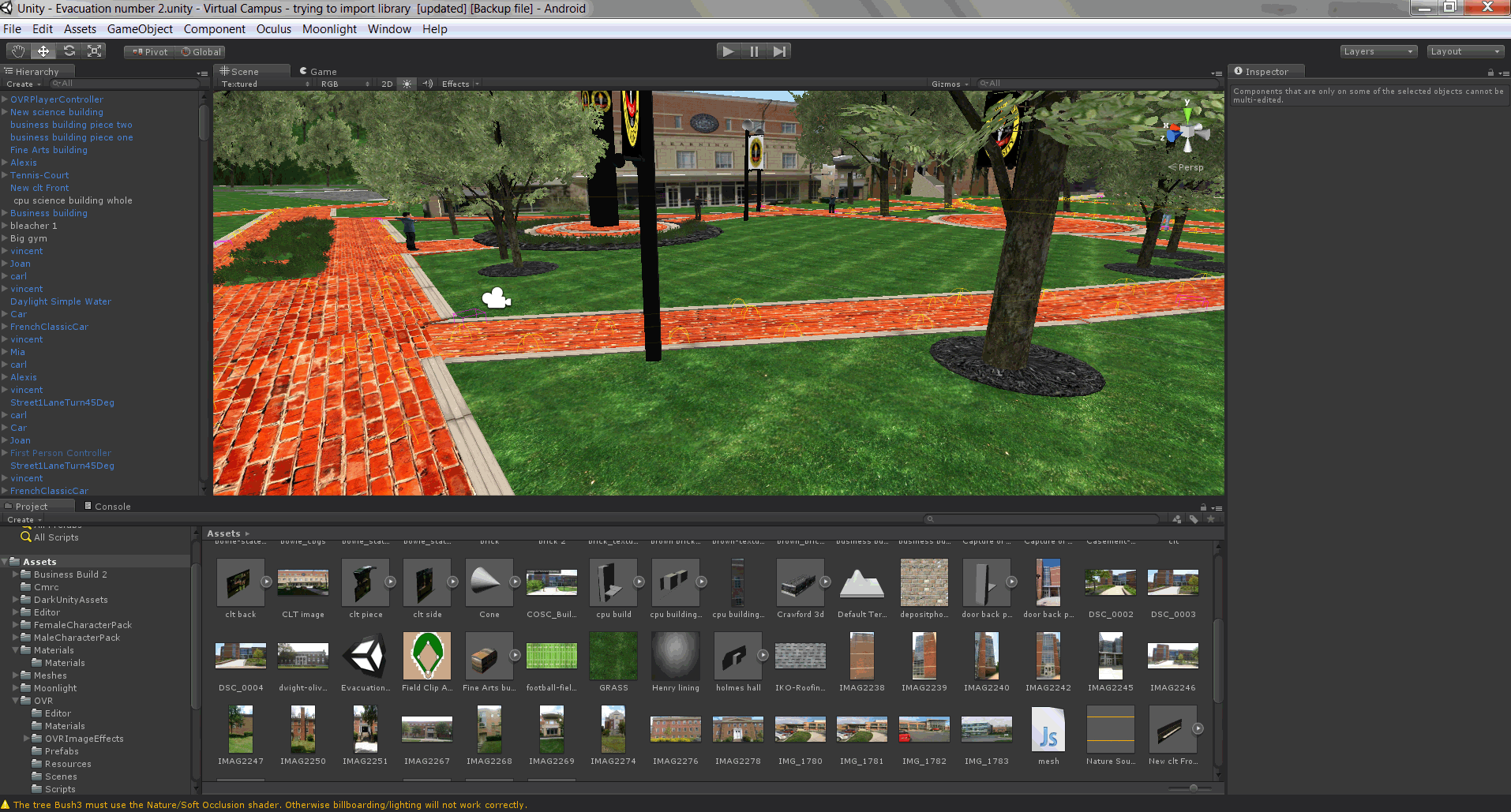1511x812 pixels.
Task: Open the File menu
Action: point(12,29)
